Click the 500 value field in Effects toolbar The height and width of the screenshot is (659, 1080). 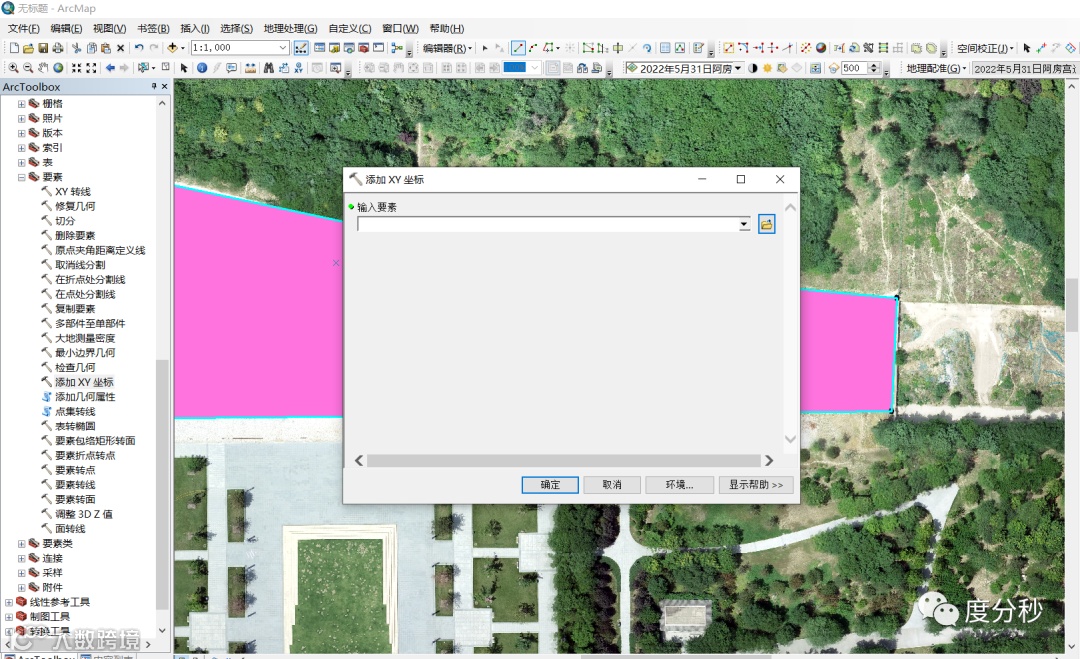[x=854, y=68]
